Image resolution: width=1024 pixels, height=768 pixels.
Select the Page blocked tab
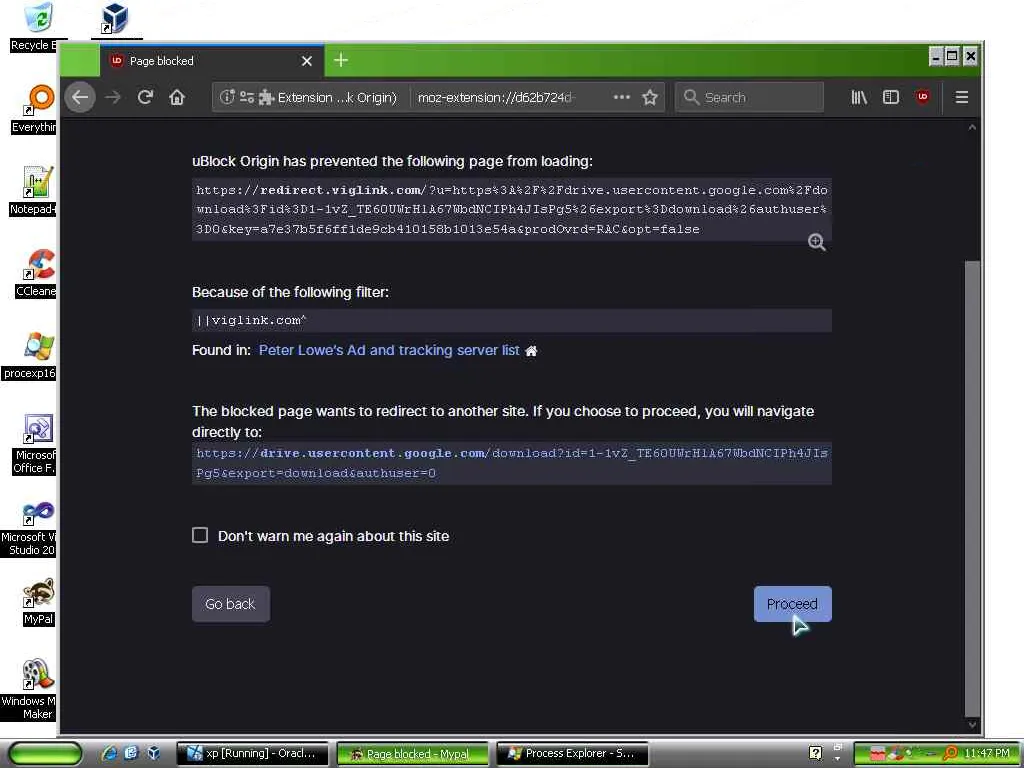coord(212,61)
